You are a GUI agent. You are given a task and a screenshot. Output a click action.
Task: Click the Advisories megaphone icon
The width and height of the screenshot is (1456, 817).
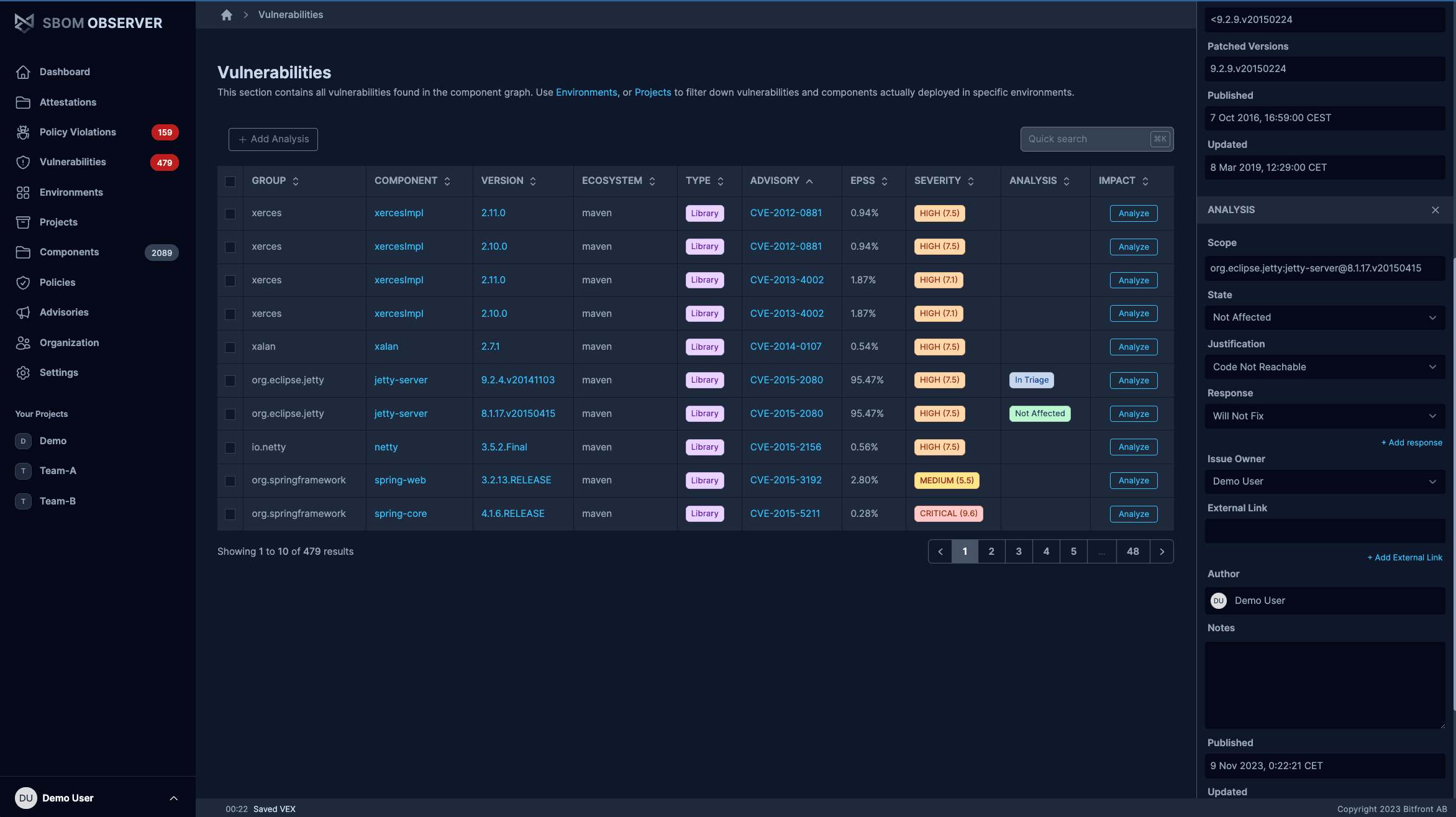point(23,313)
